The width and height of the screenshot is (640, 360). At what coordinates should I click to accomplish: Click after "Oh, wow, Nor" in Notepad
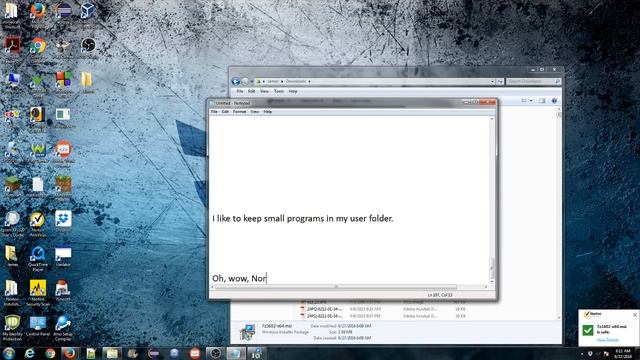pyautogui.click(x=267, y=278)
